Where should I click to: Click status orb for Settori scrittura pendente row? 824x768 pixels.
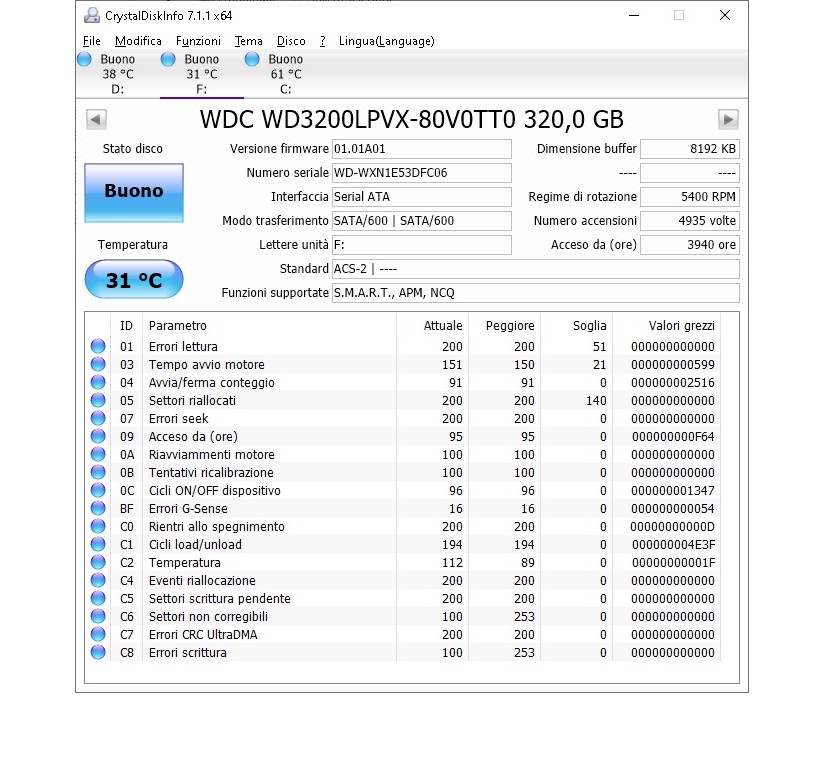[98, 598]
